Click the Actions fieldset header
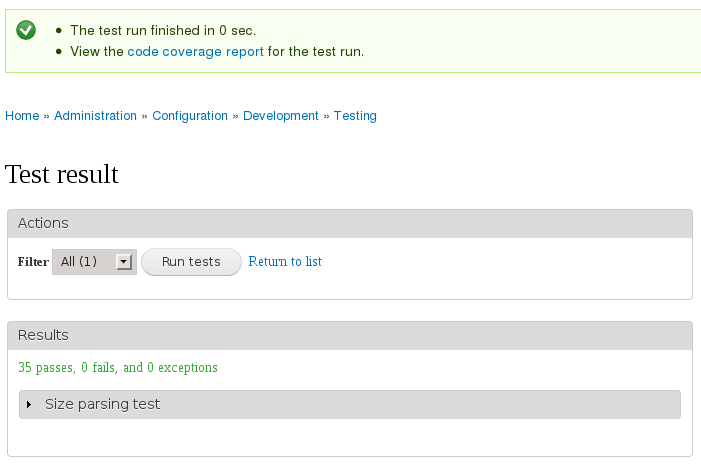This screenshot has width=701, height=464. 350,223
